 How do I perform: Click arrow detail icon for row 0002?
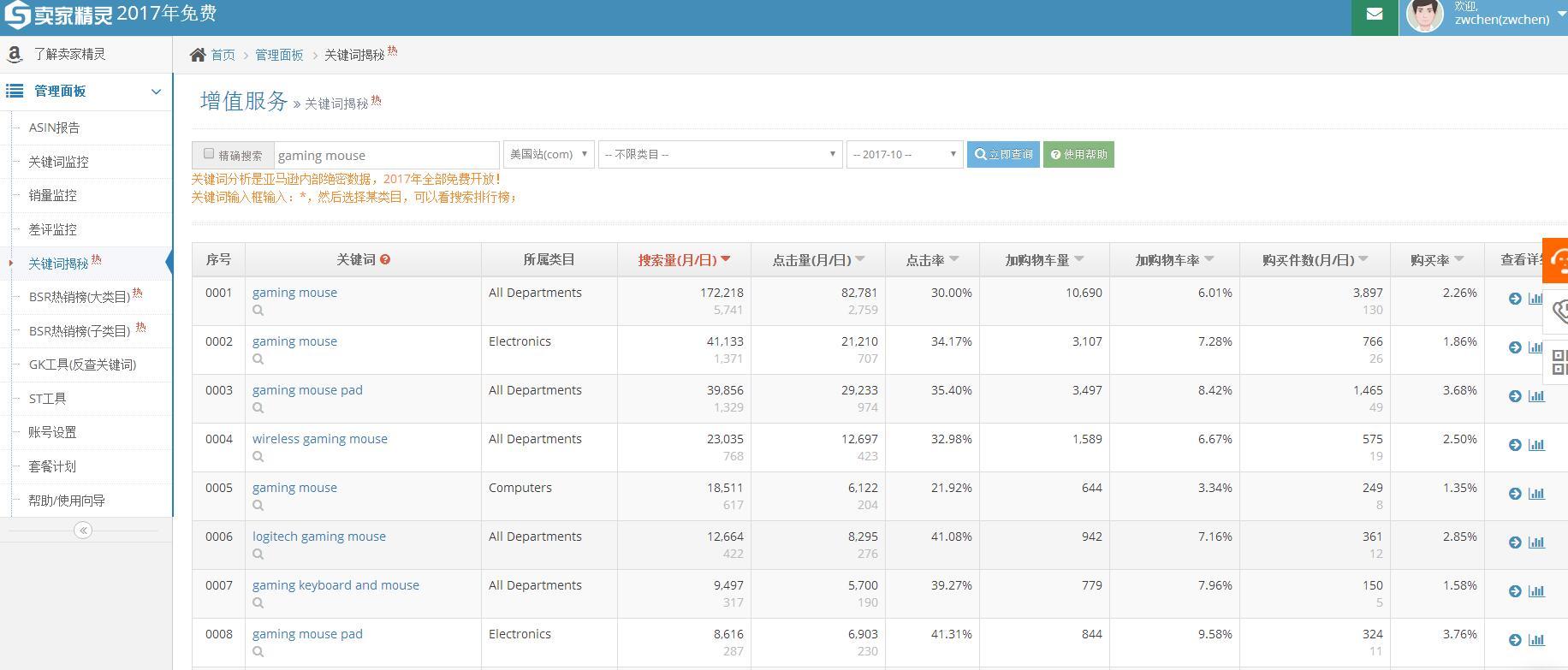pyautogui.click(x=1515, y=347)
